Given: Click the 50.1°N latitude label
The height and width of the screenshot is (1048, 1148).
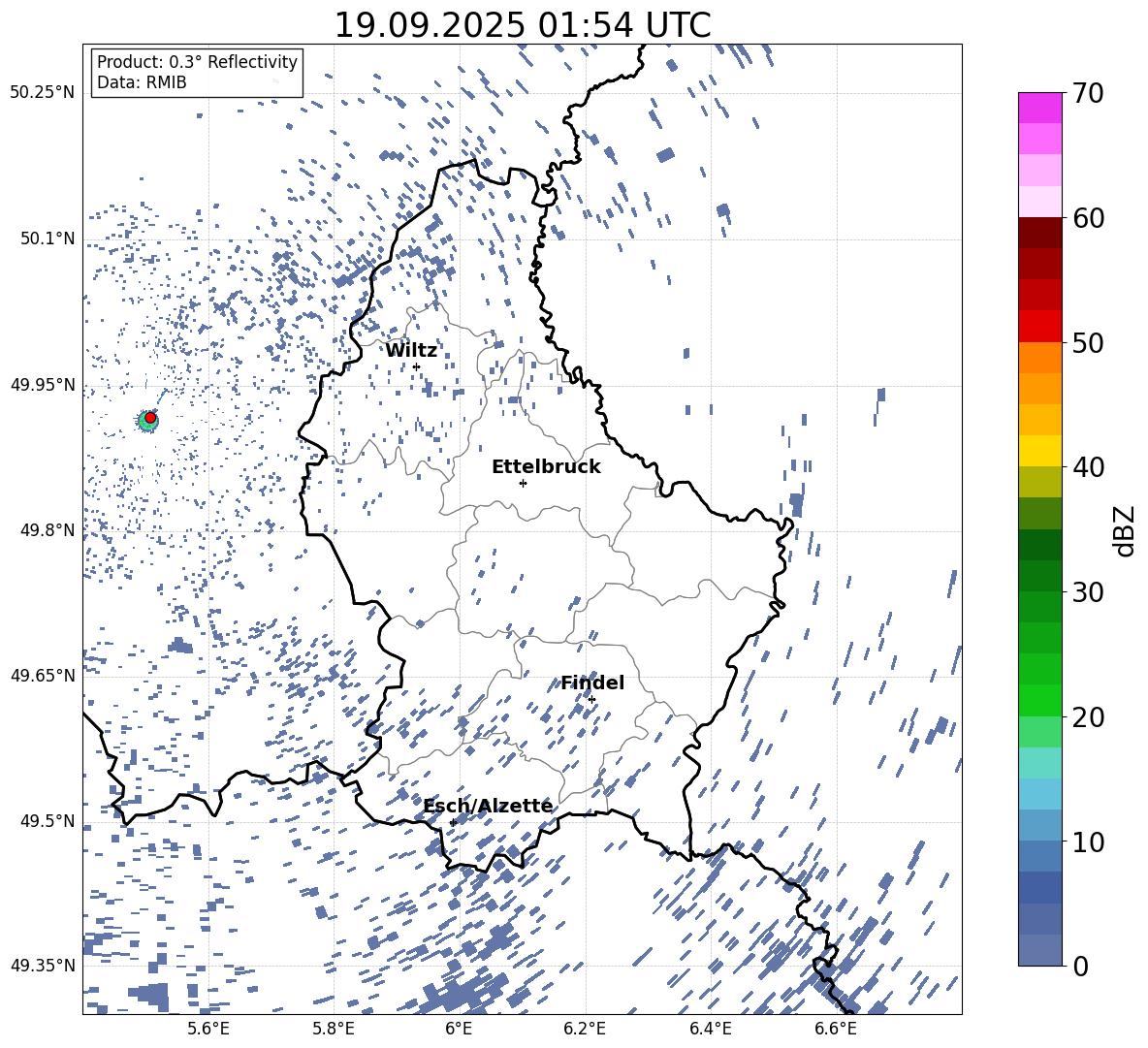Looking at the screenshot, I should coord(47,238).
